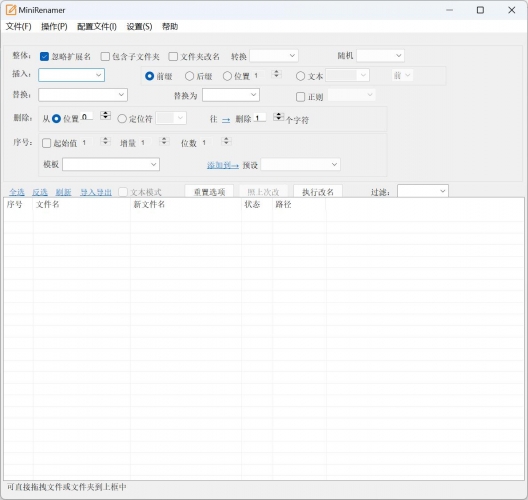Open the 操作(P) menu
Screen dimensions: 528x500
(54, 27)
